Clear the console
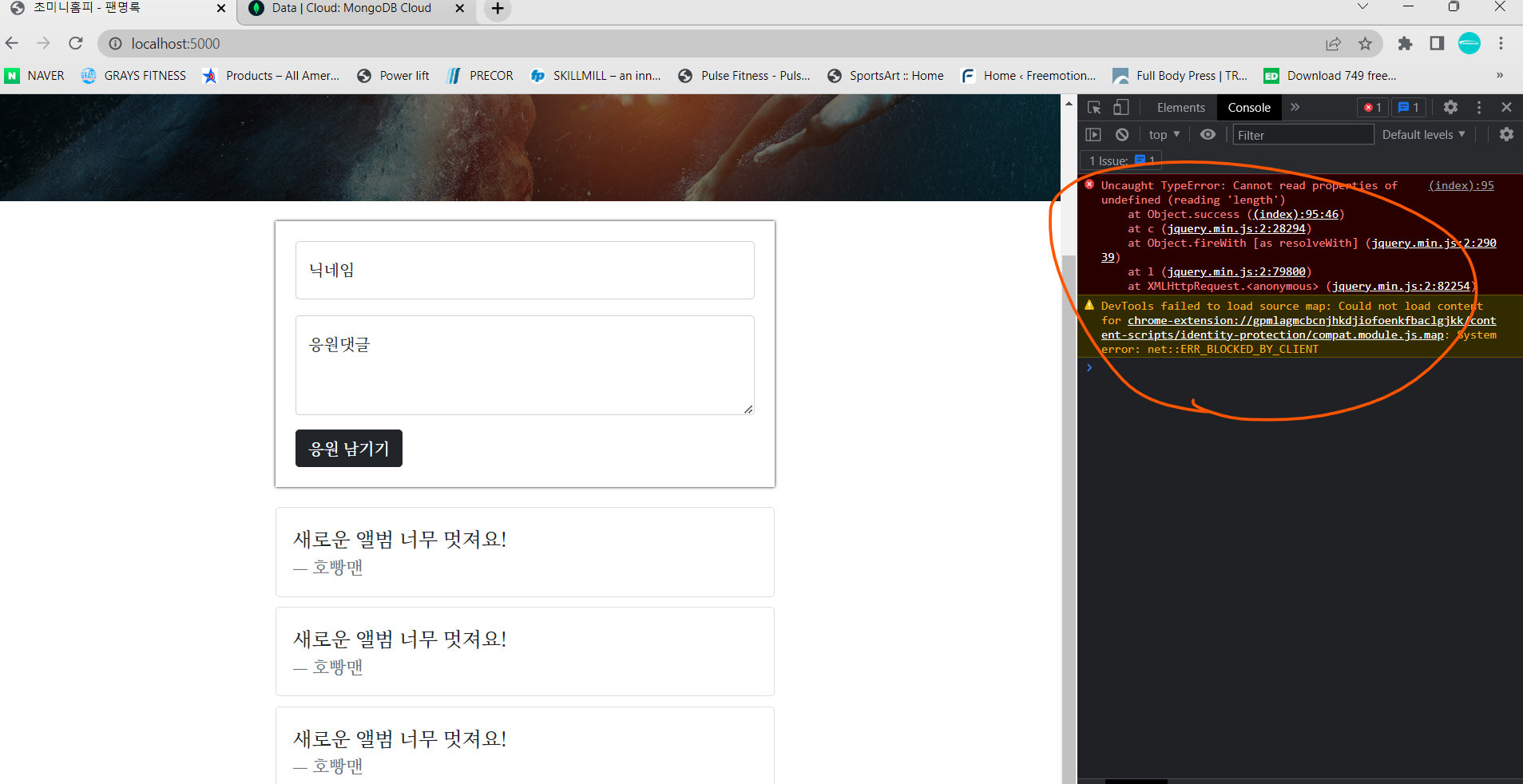 1122,135
